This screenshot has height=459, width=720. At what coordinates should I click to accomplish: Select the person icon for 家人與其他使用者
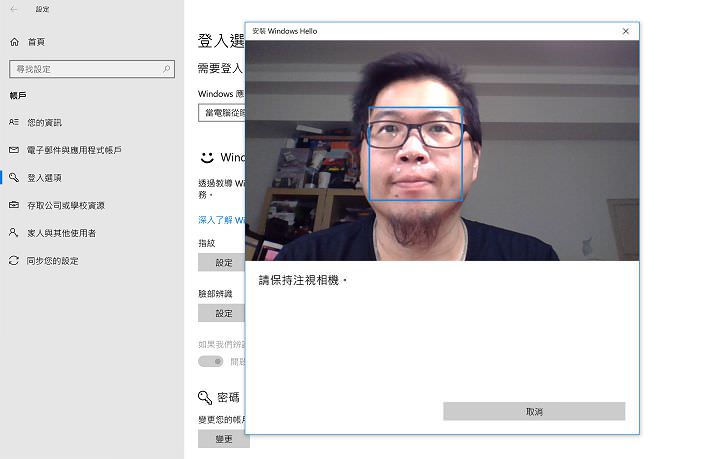pyautogui.click(x=14, y=233)
